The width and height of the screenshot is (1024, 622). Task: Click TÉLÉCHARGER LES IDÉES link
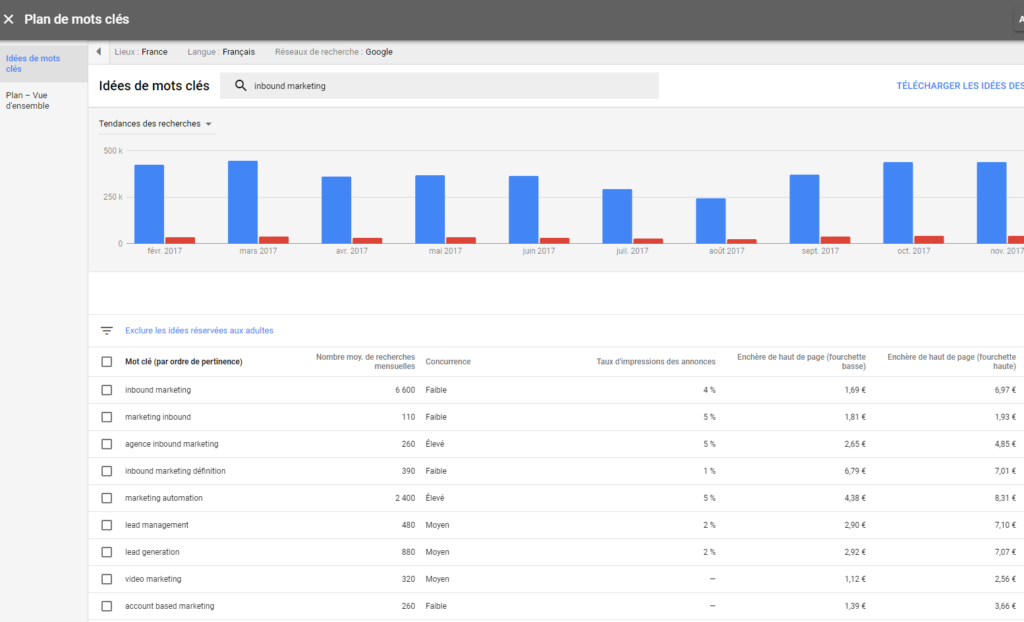click(x=958, y=86)
